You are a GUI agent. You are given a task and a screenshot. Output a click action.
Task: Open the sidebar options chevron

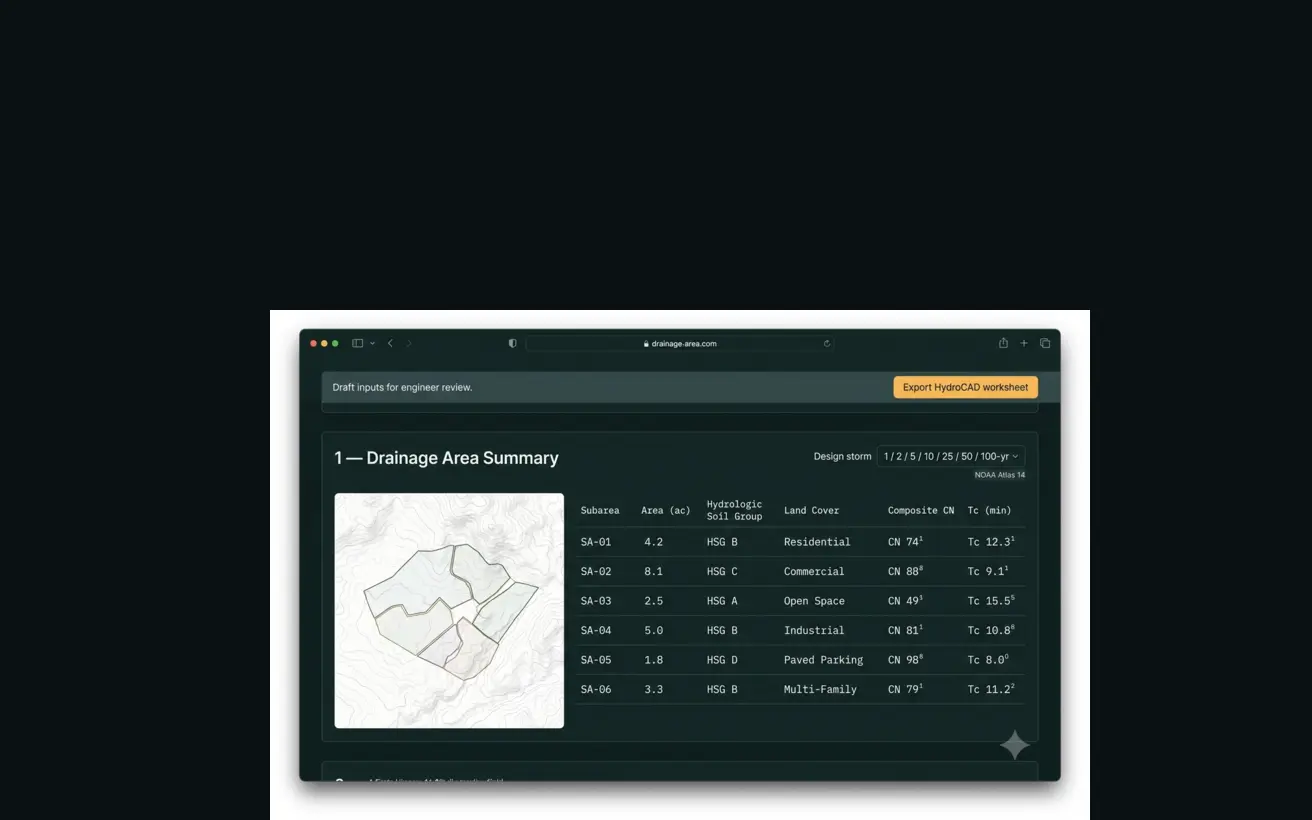pos(372,343)
